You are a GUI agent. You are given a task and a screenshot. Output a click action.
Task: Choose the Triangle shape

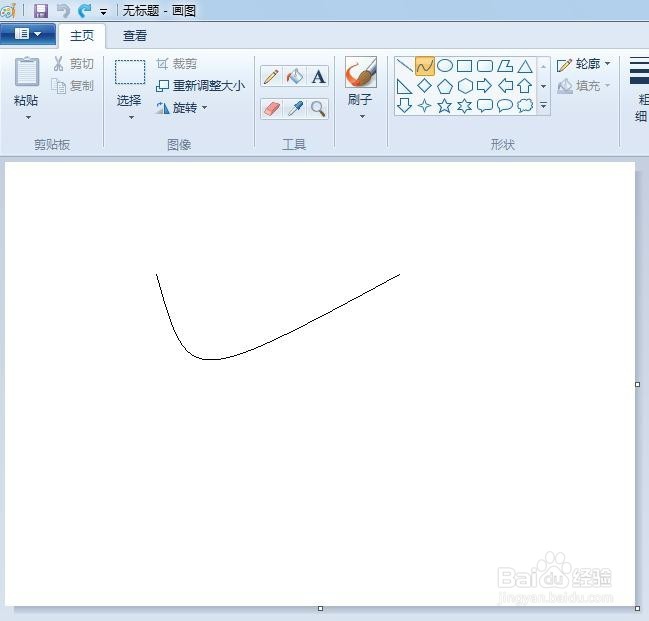click(x=525, y=66)
